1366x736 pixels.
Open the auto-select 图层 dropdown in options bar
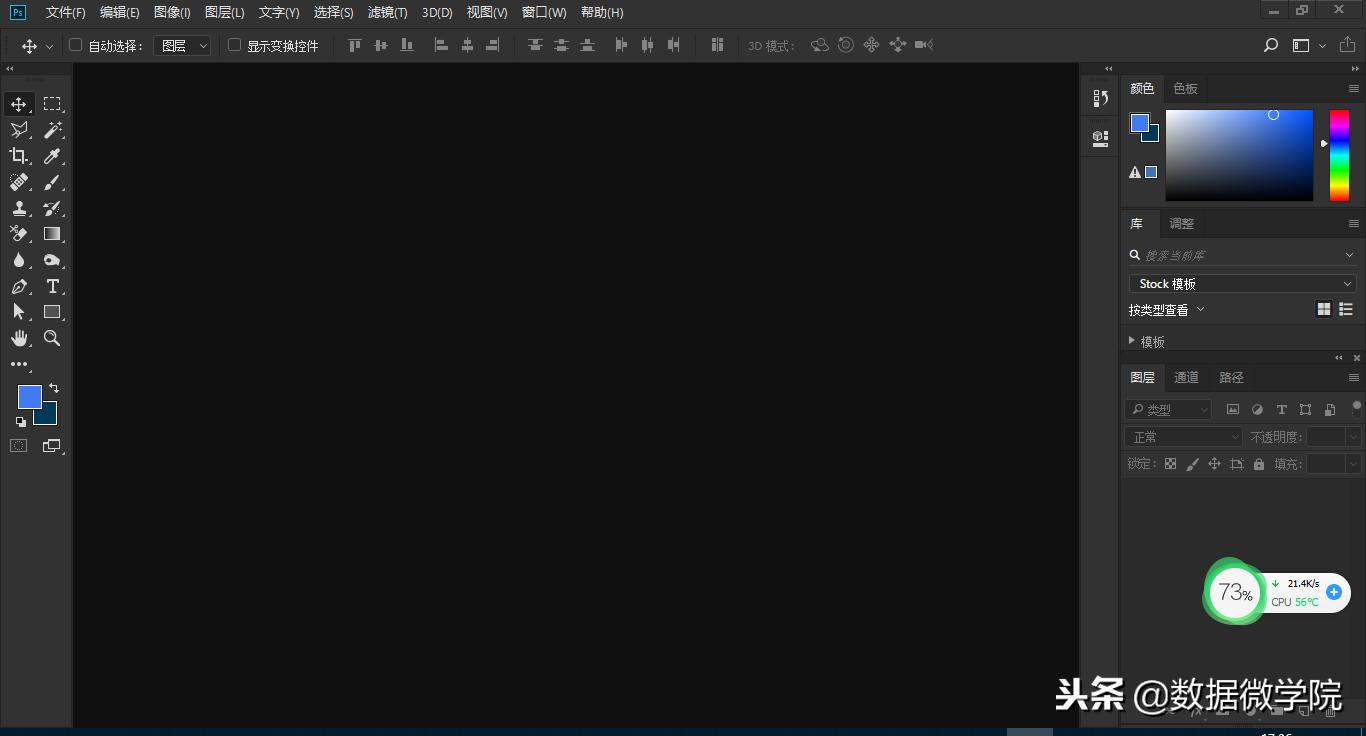pos(182,45)
